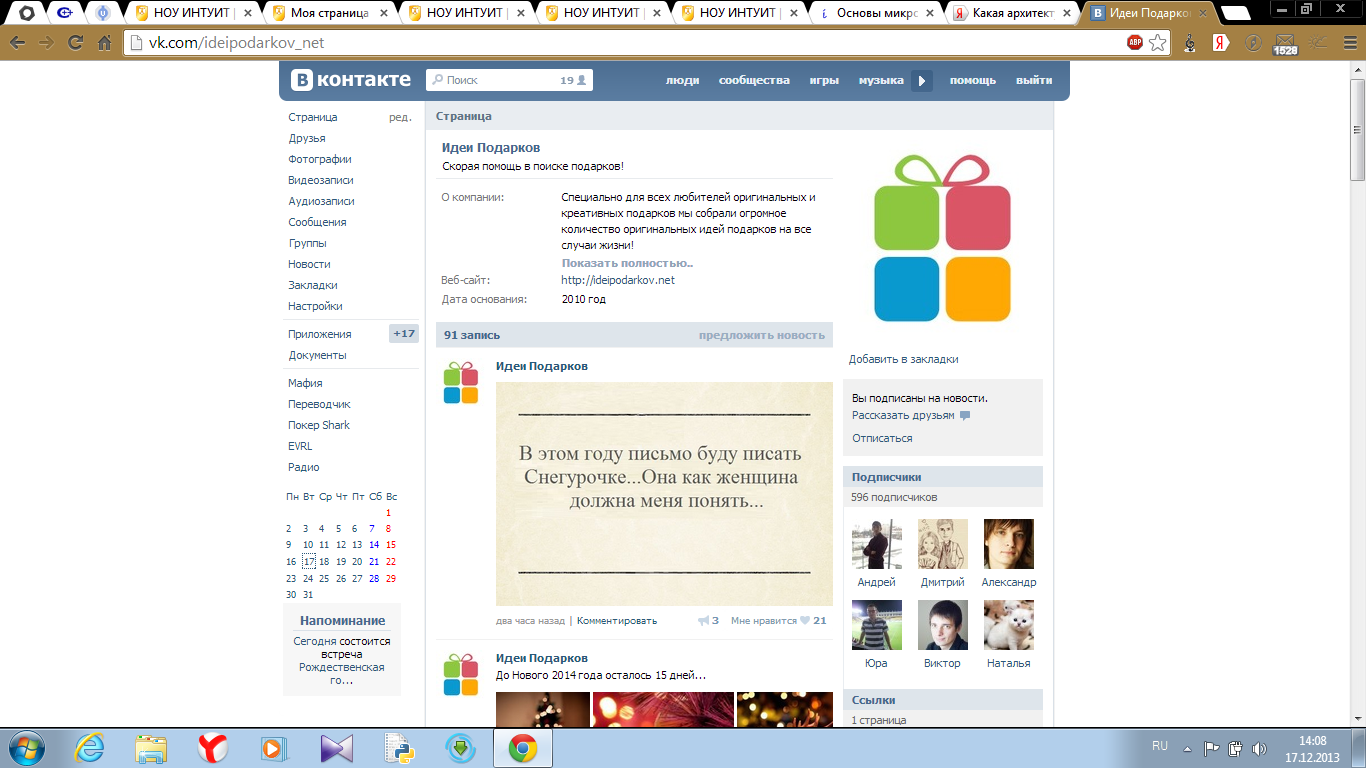Open the green download arrow taskbar app
This screenshot has height=768, width=1366.
tap(460, 748)
